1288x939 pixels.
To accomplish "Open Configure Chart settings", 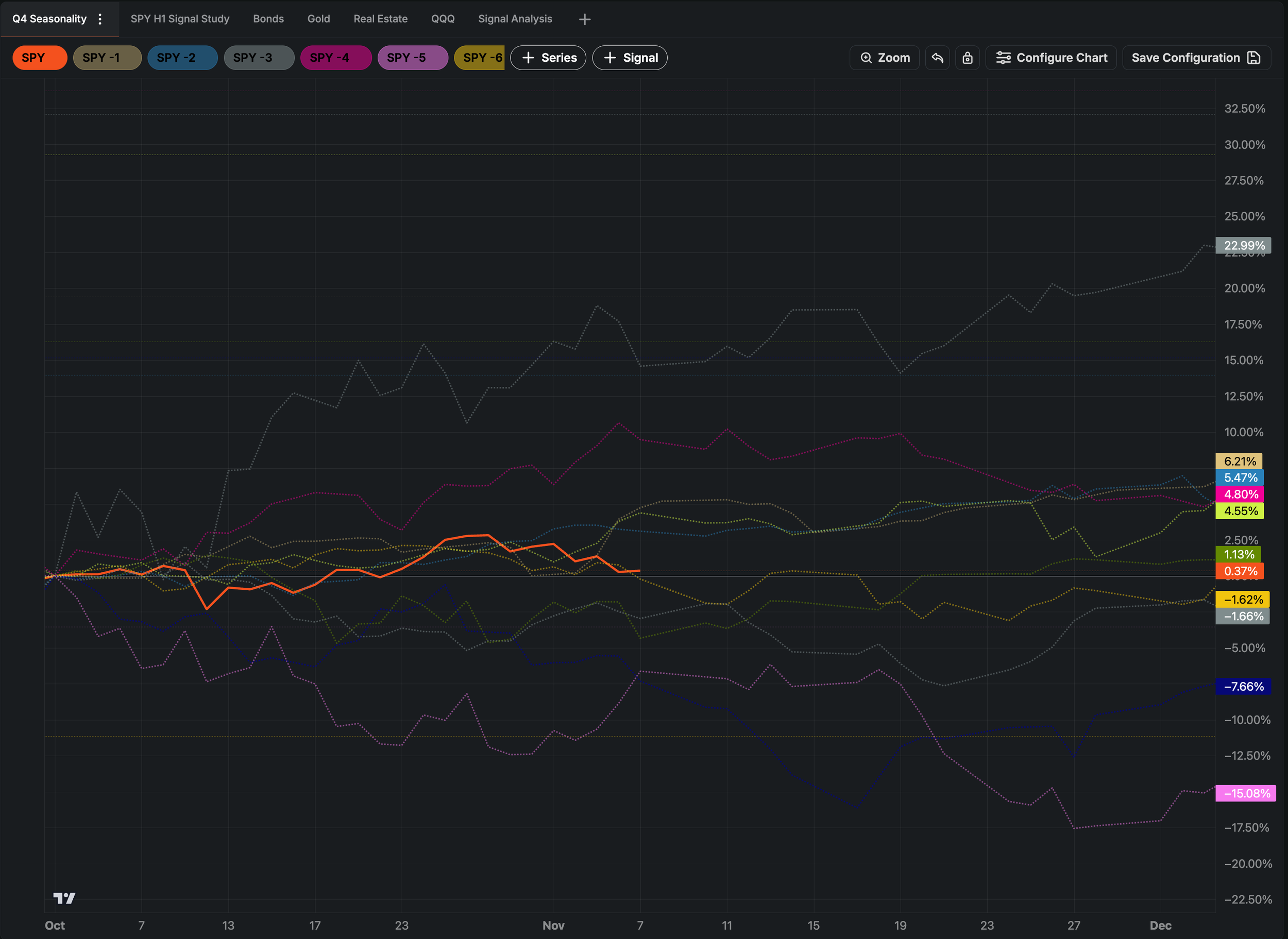I will 1051,57.
